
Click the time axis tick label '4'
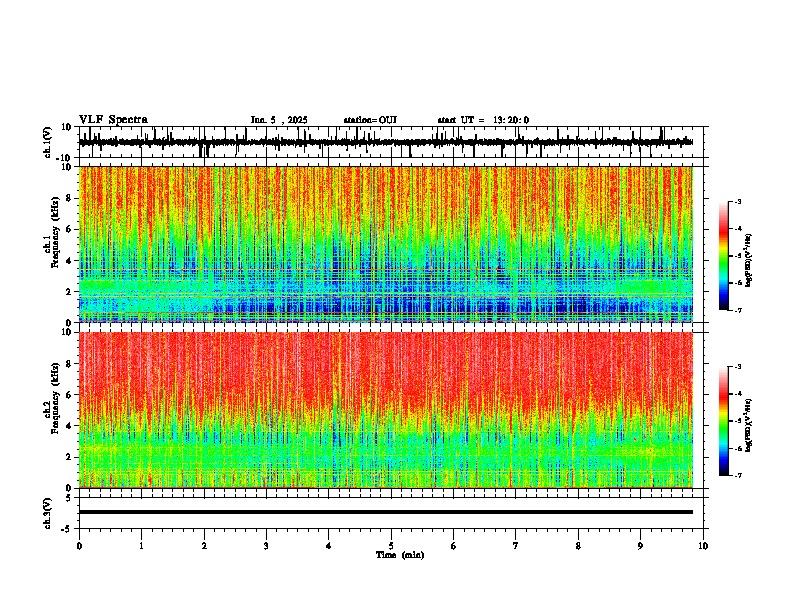click(x=329, y=546)
